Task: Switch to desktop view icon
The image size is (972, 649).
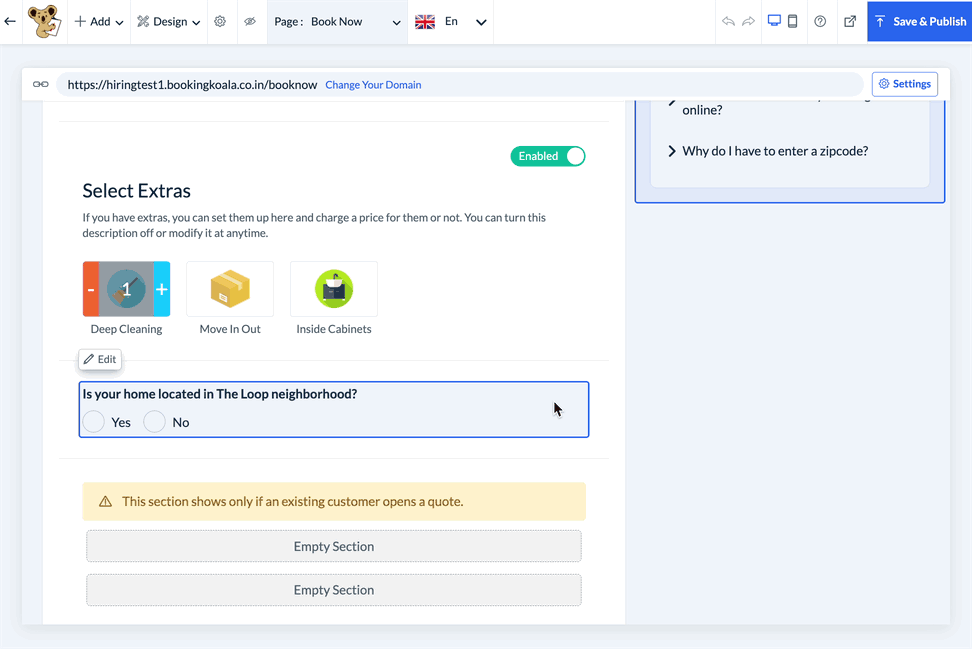Action: coord(774,21)
